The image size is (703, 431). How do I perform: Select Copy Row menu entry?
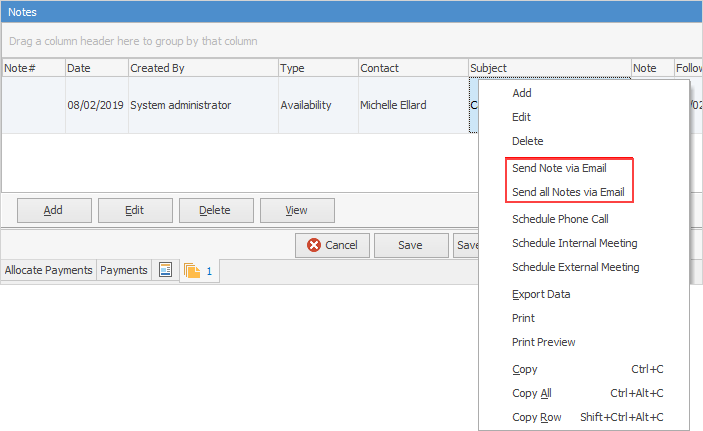coord(584,417)
